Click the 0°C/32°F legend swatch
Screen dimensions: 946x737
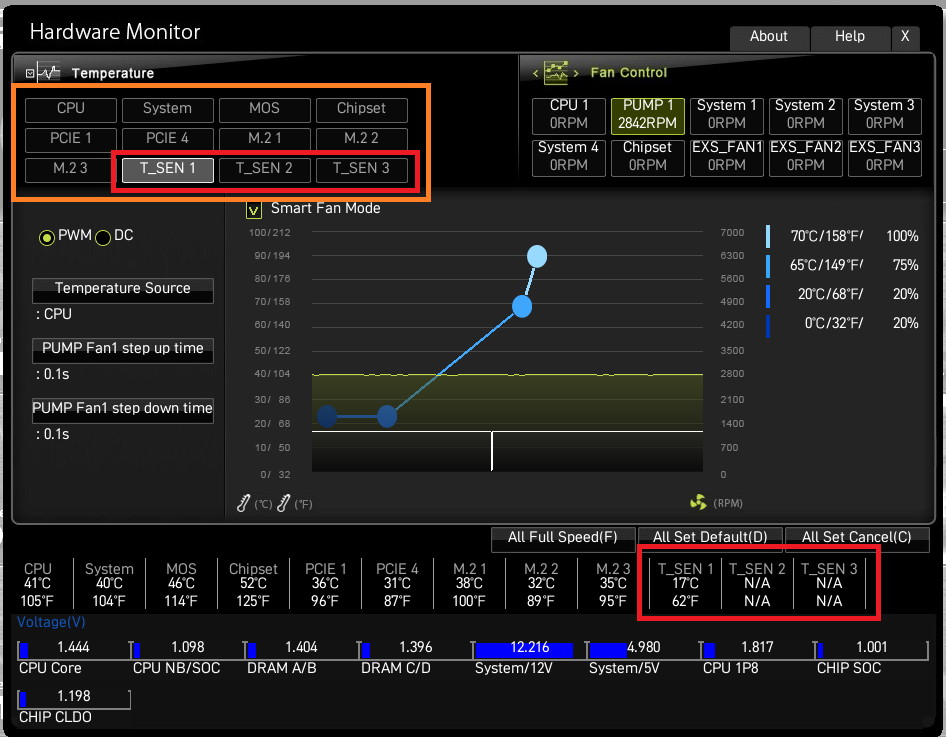(x=768, y=326)
